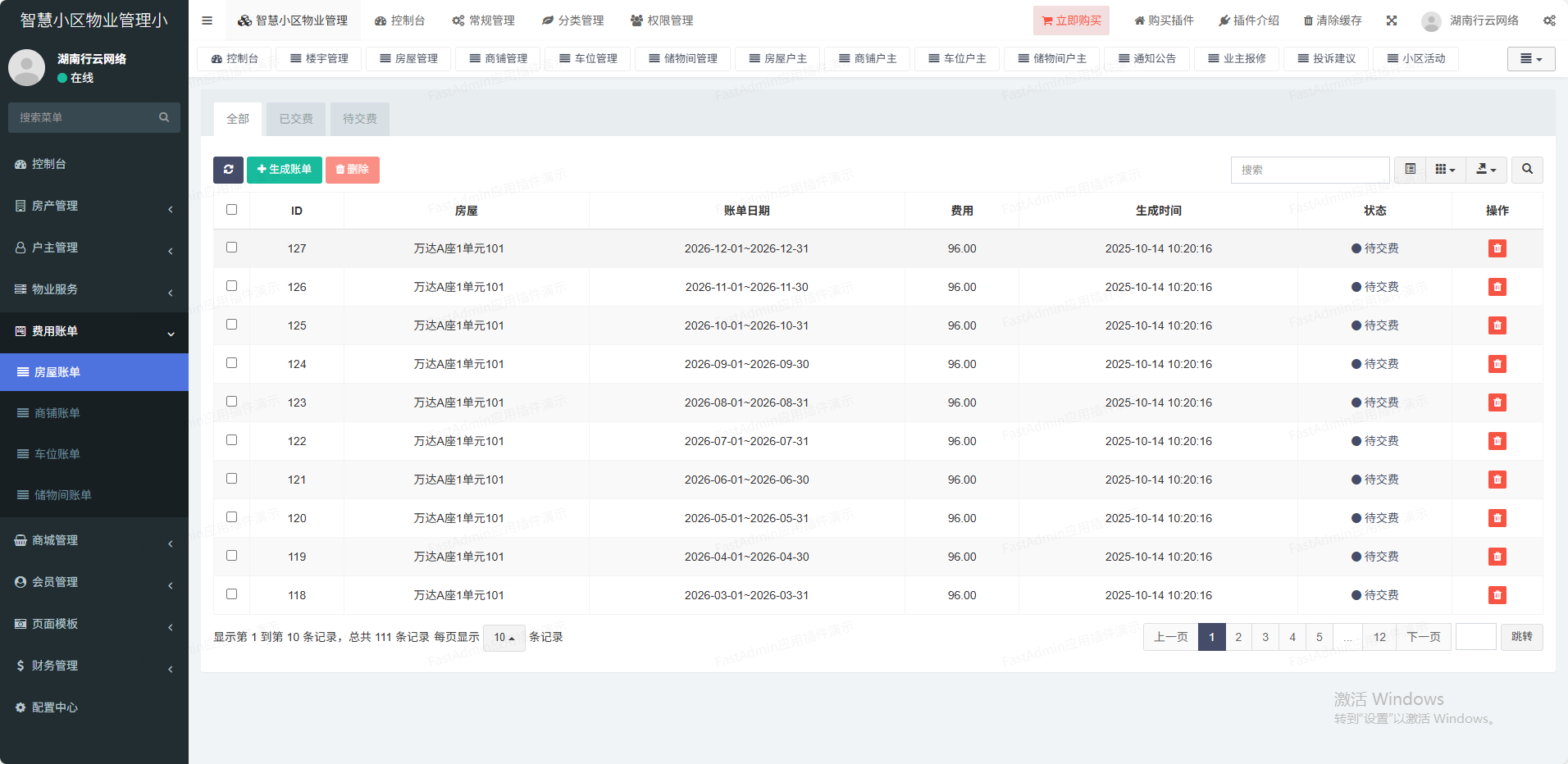
Task: Toggle table card view icon
Action: (1410, 170)
